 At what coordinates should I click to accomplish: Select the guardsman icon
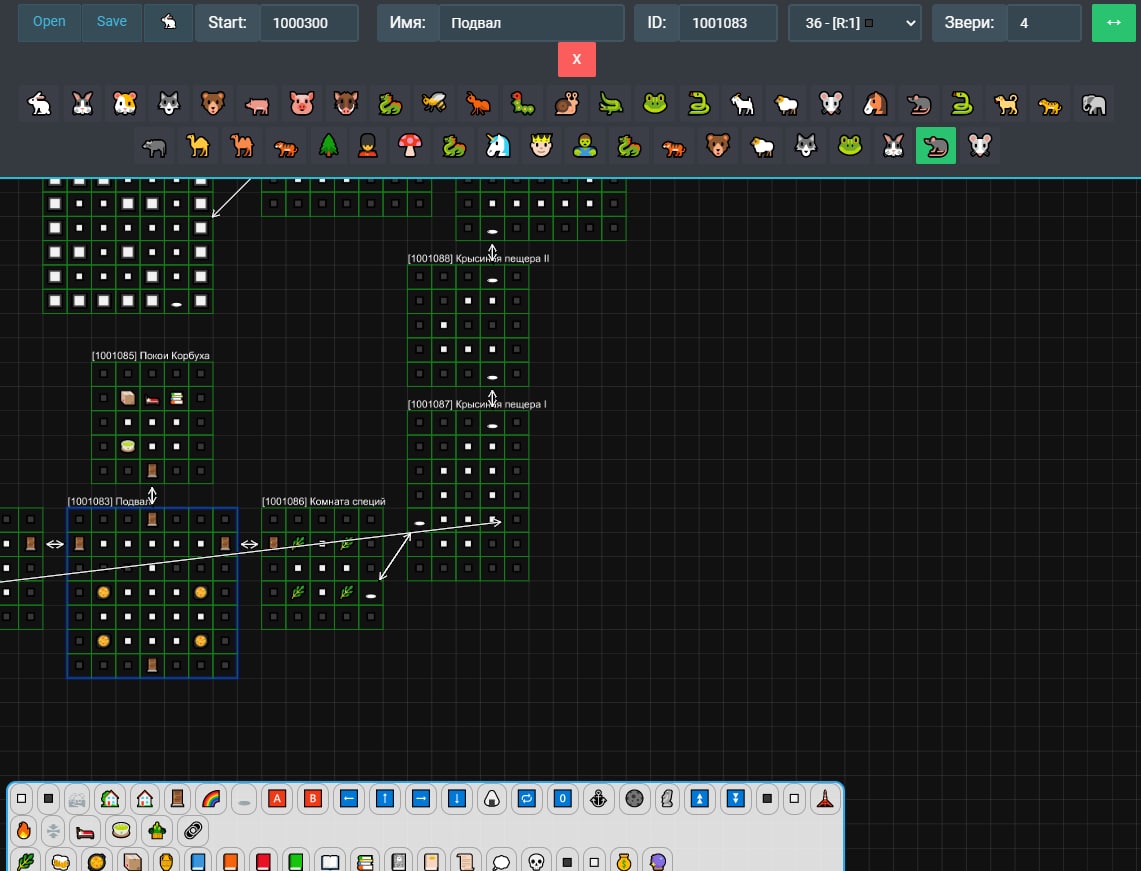click(367, 146)
